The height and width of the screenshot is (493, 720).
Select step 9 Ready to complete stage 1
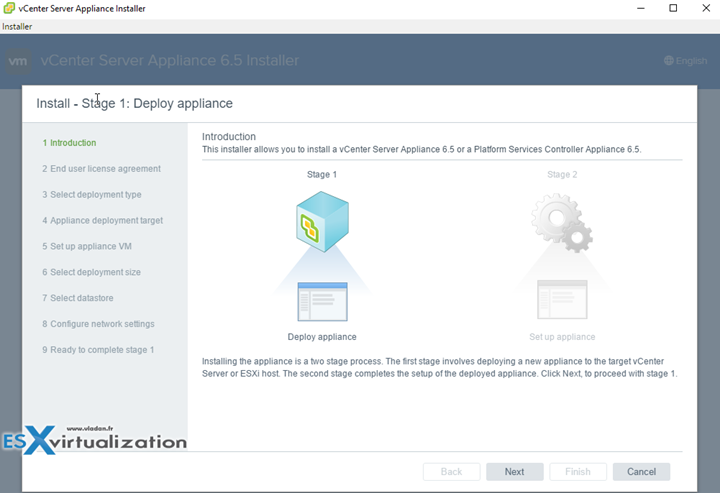[98, 350]
